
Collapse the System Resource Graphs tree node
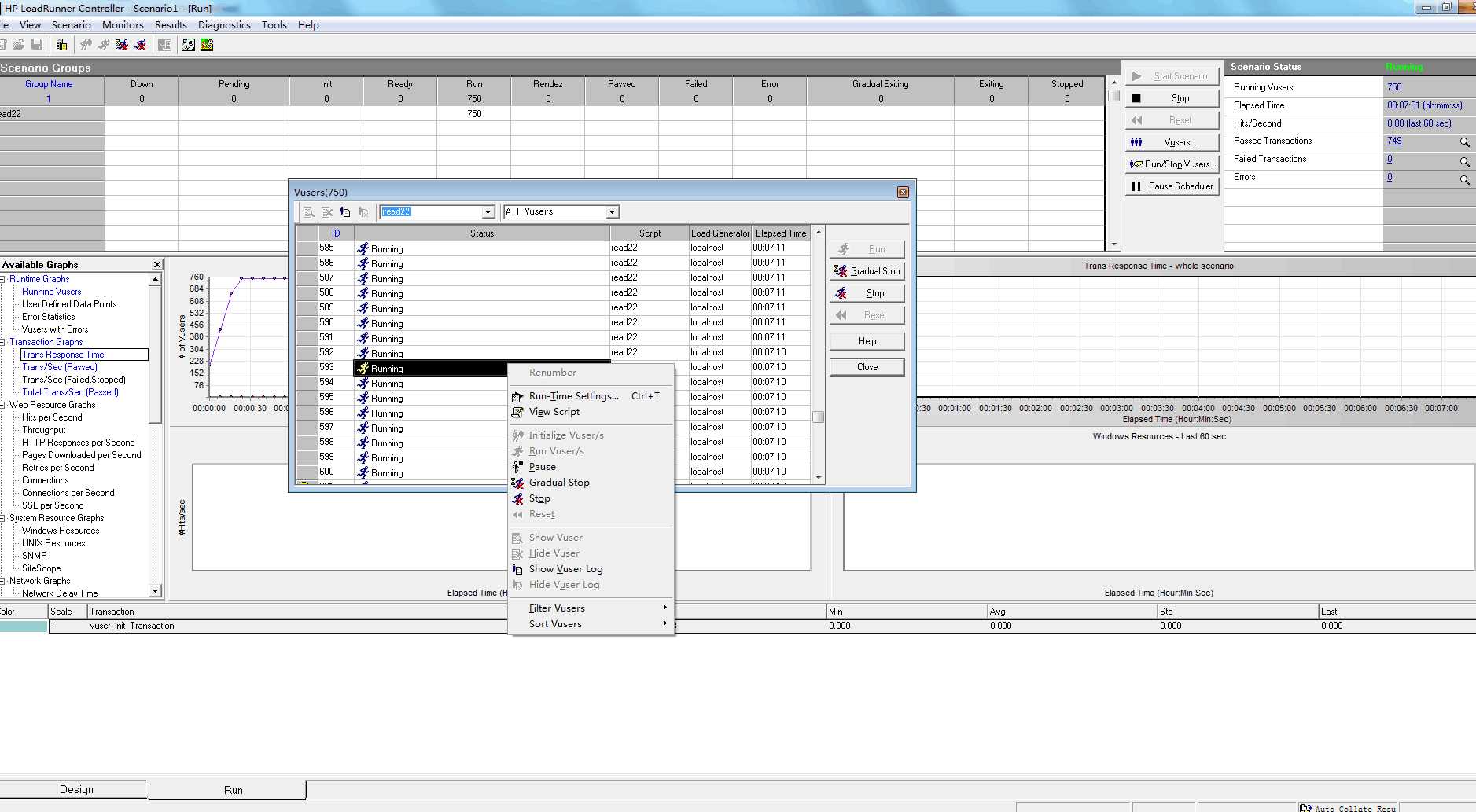(3, 518)
